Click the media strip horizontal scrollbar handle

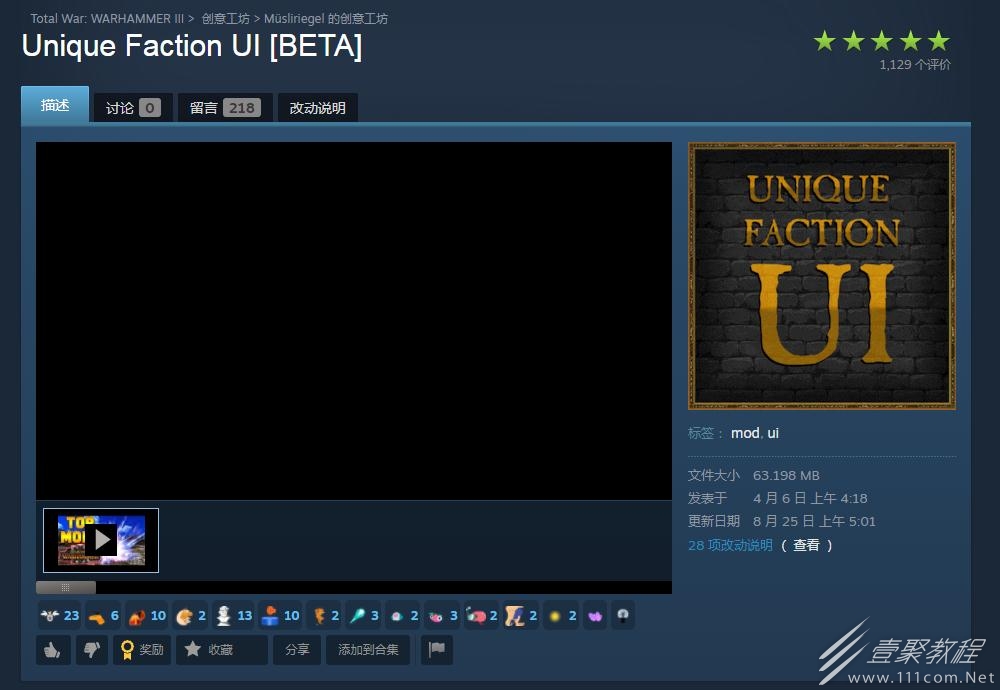66,587
